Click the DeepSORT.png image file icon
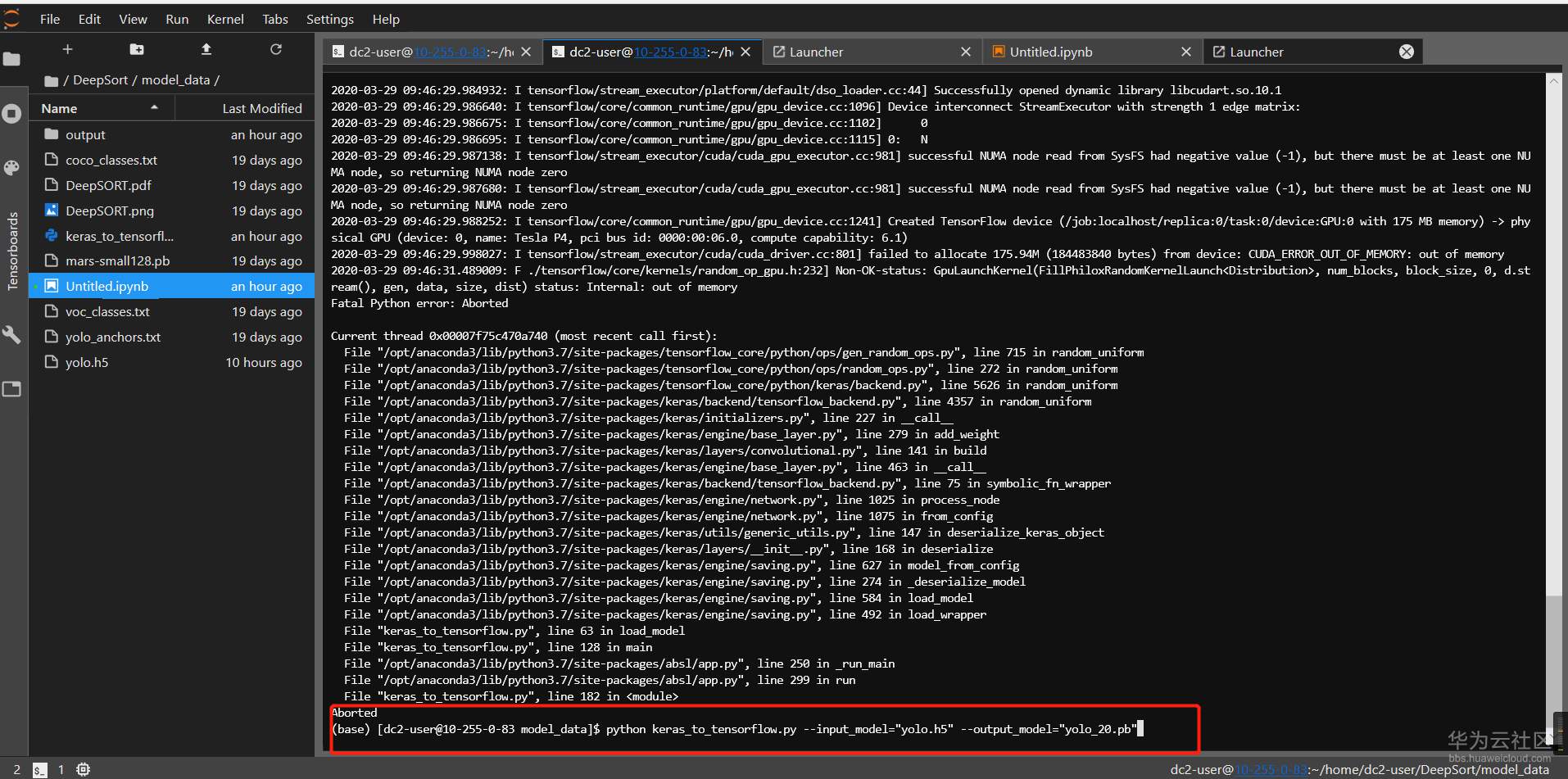Viewport: 1568px width, 779px height. pyautogui.click(x=52, y=211)
